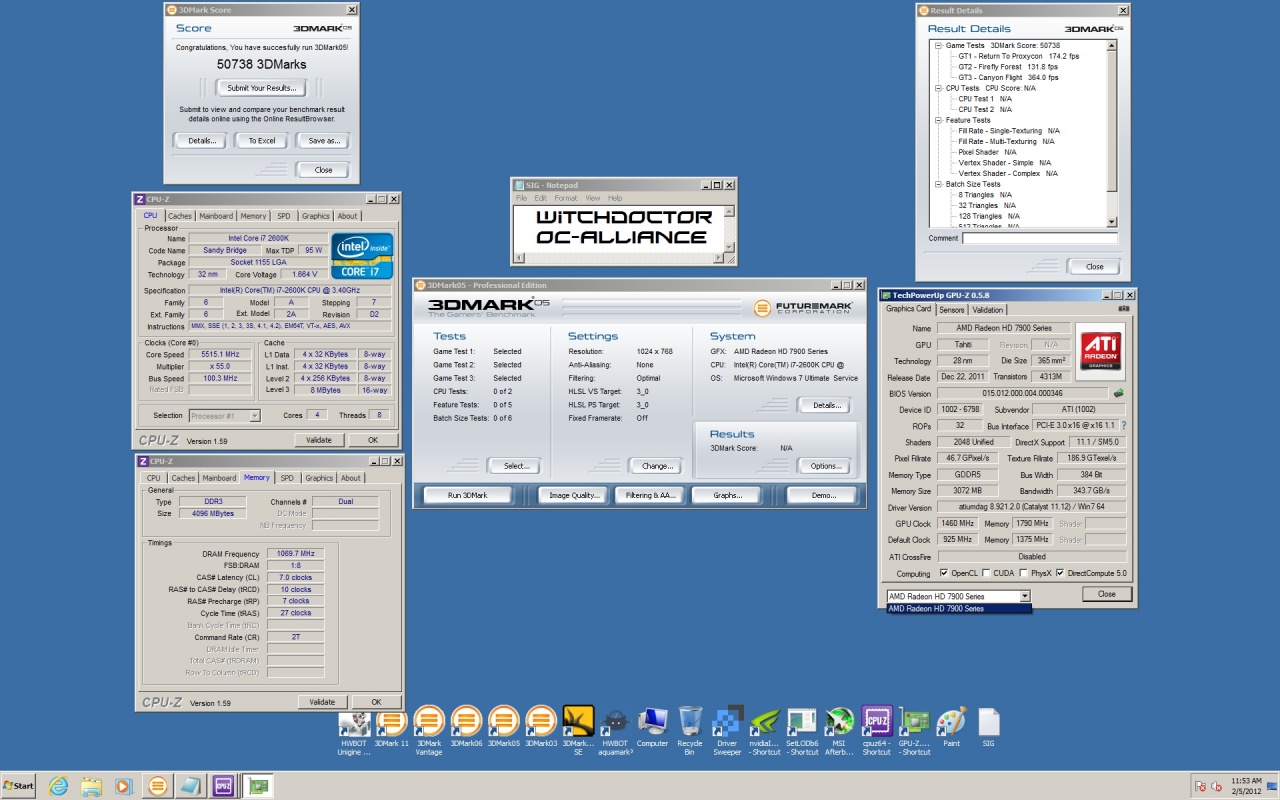Screen dimensions: 1280x800
Task: Click the Comment field in Result Details
Action: (x=1039, y=238)
